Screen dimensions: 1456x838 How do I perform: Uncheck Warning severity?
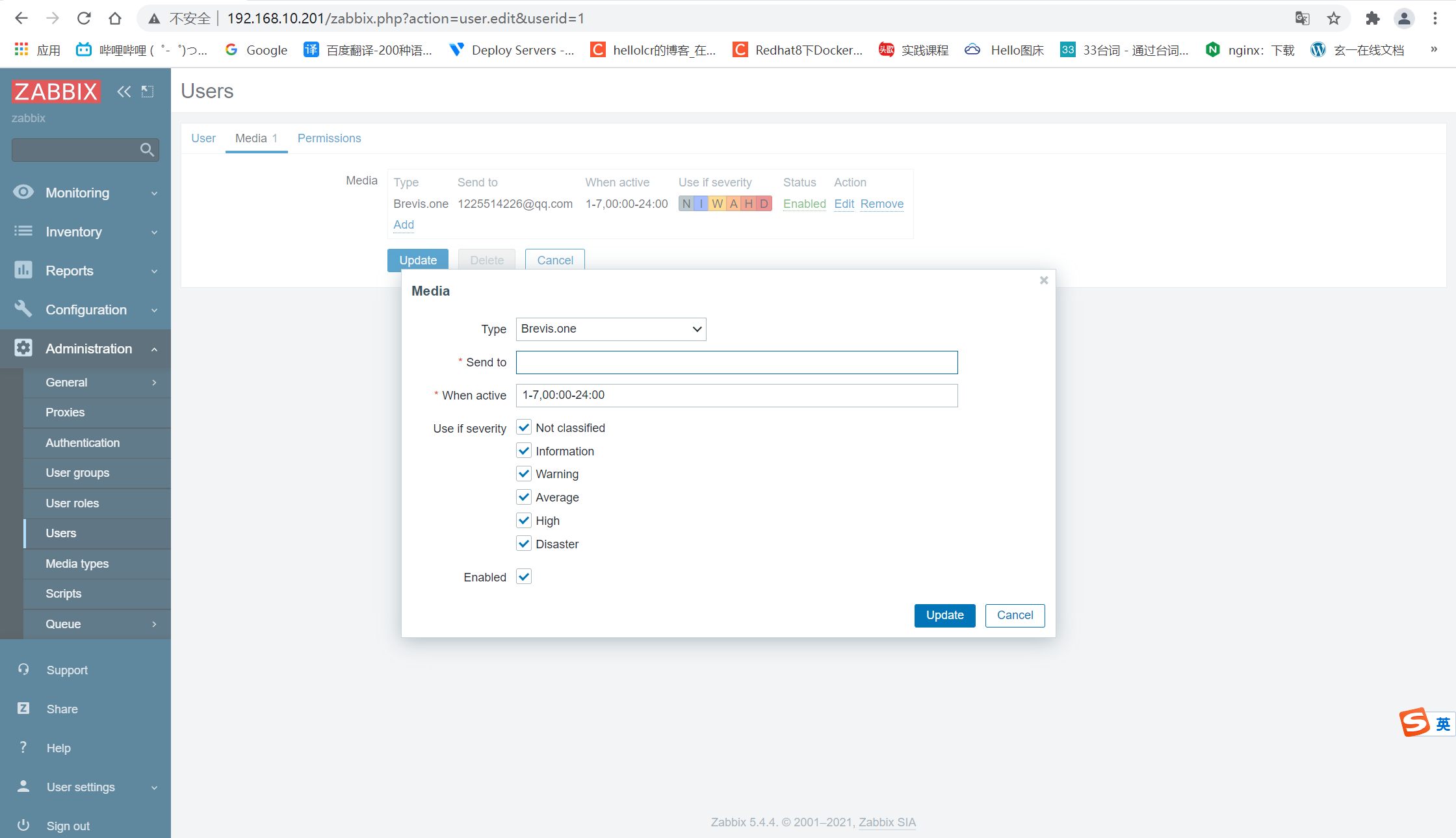click(x=524, y=474)
